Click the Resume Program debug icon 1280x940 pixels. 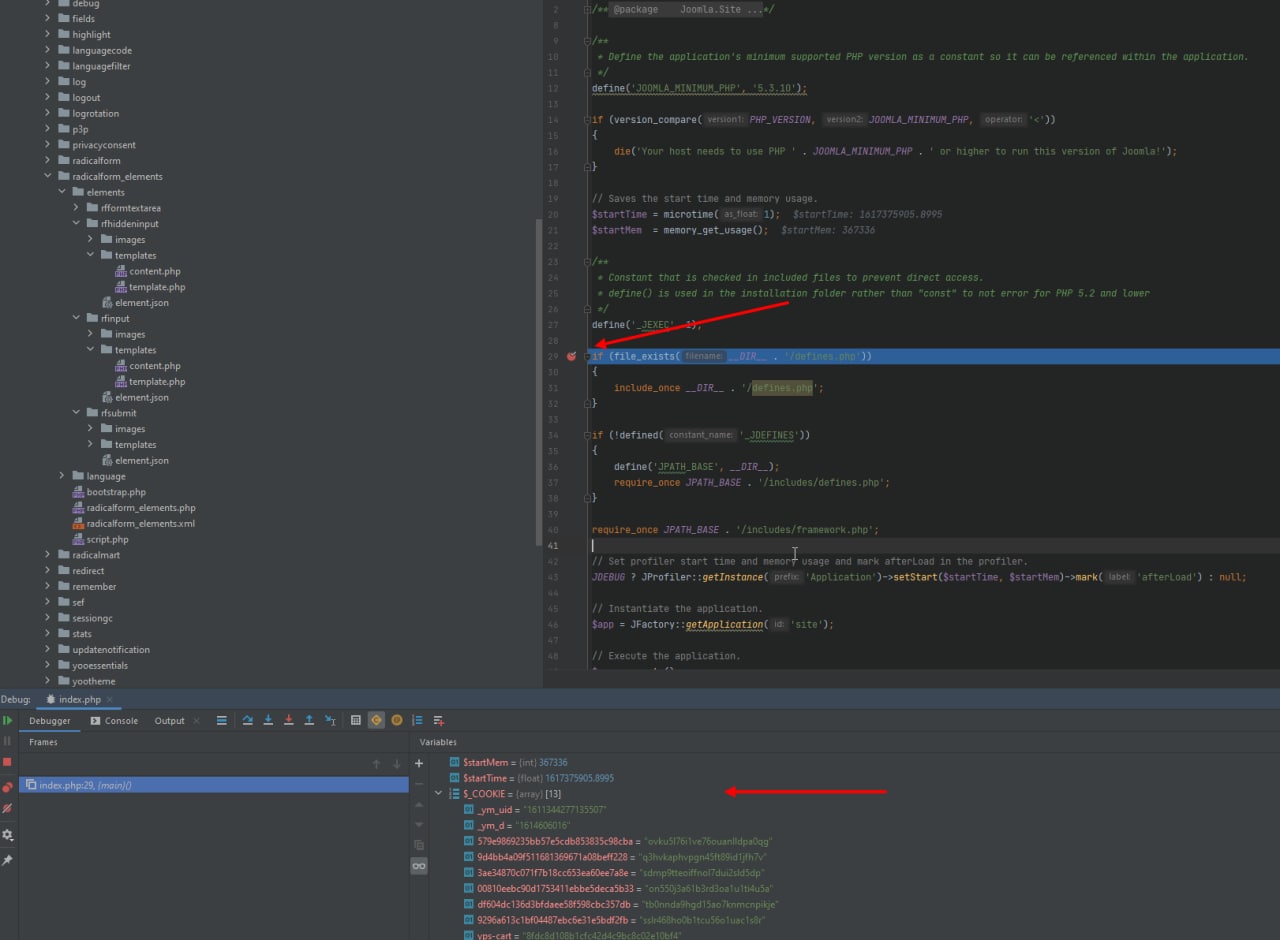click(7, 720)
